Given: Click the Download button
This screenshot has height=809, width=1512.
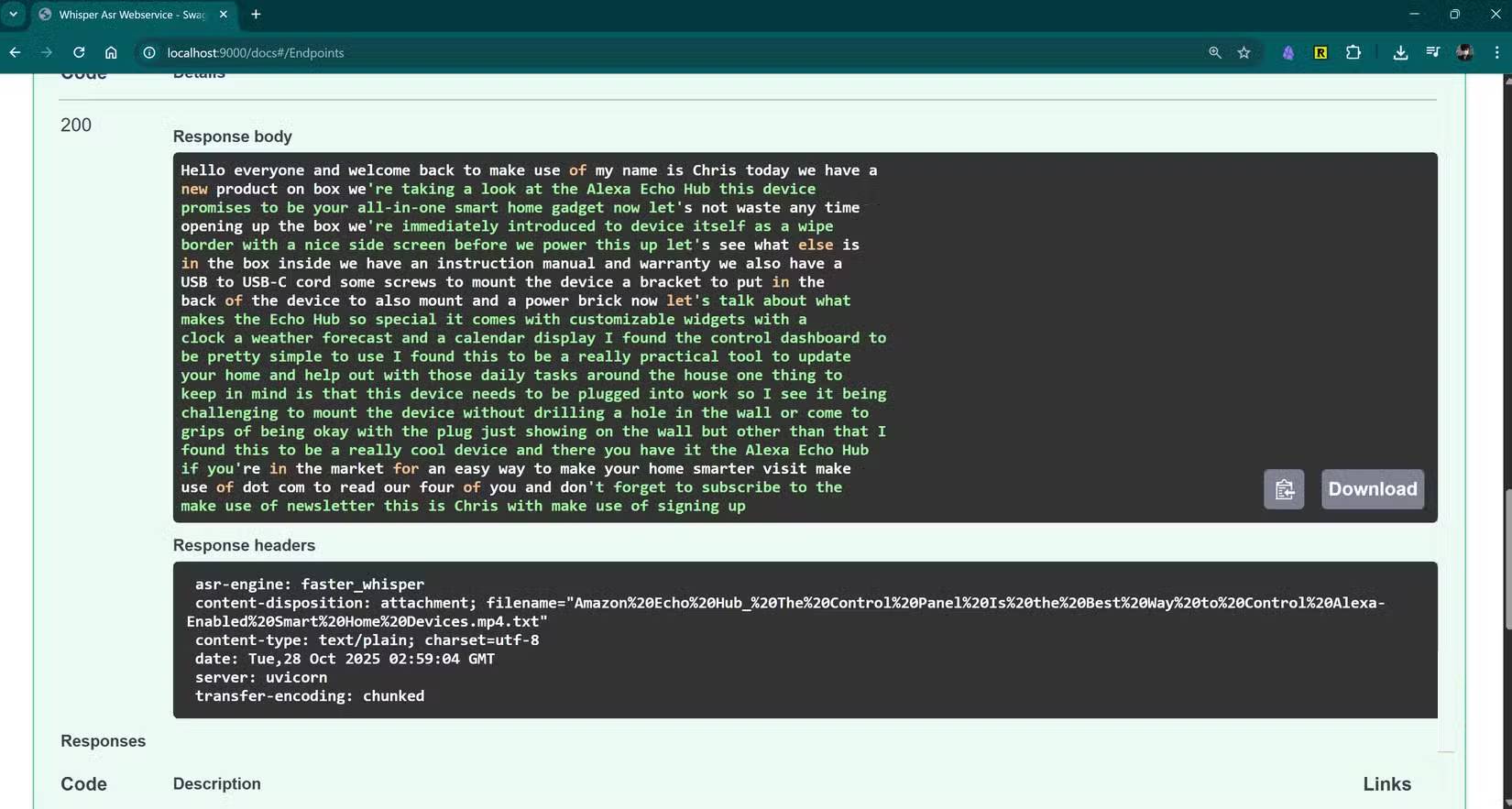Looking at the screenshot, I should coord(1373,489).
